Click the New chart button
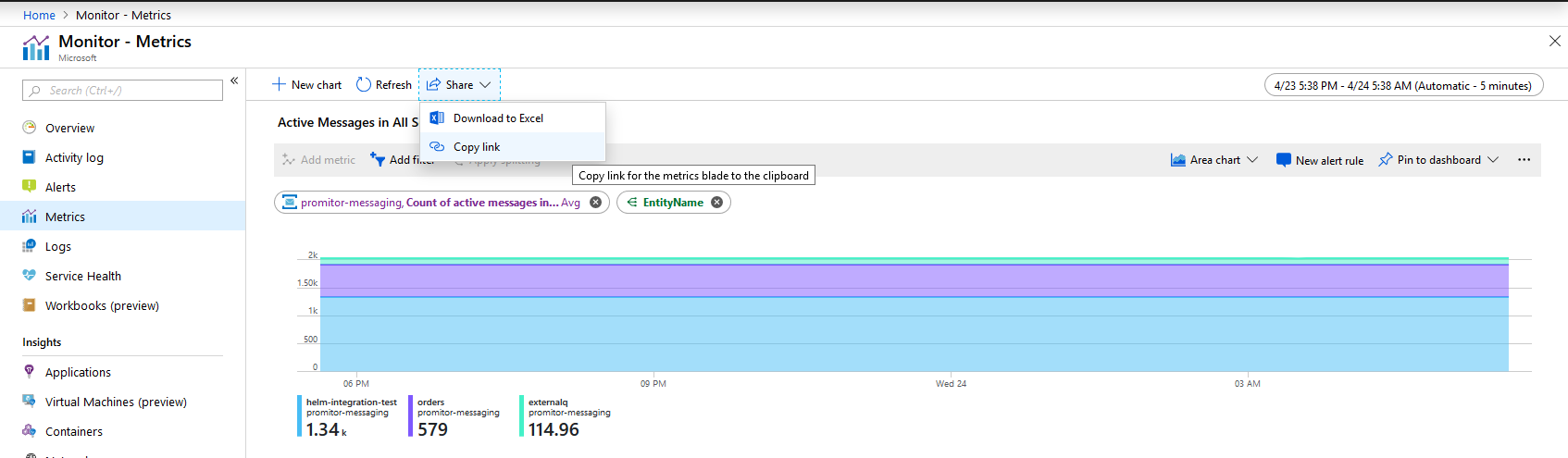Screen dimensions: 1568x458 click(x=307, y=84)
